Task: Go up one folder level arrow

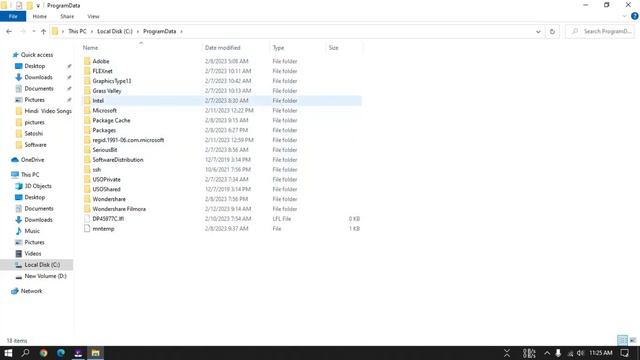Action: 43,31
